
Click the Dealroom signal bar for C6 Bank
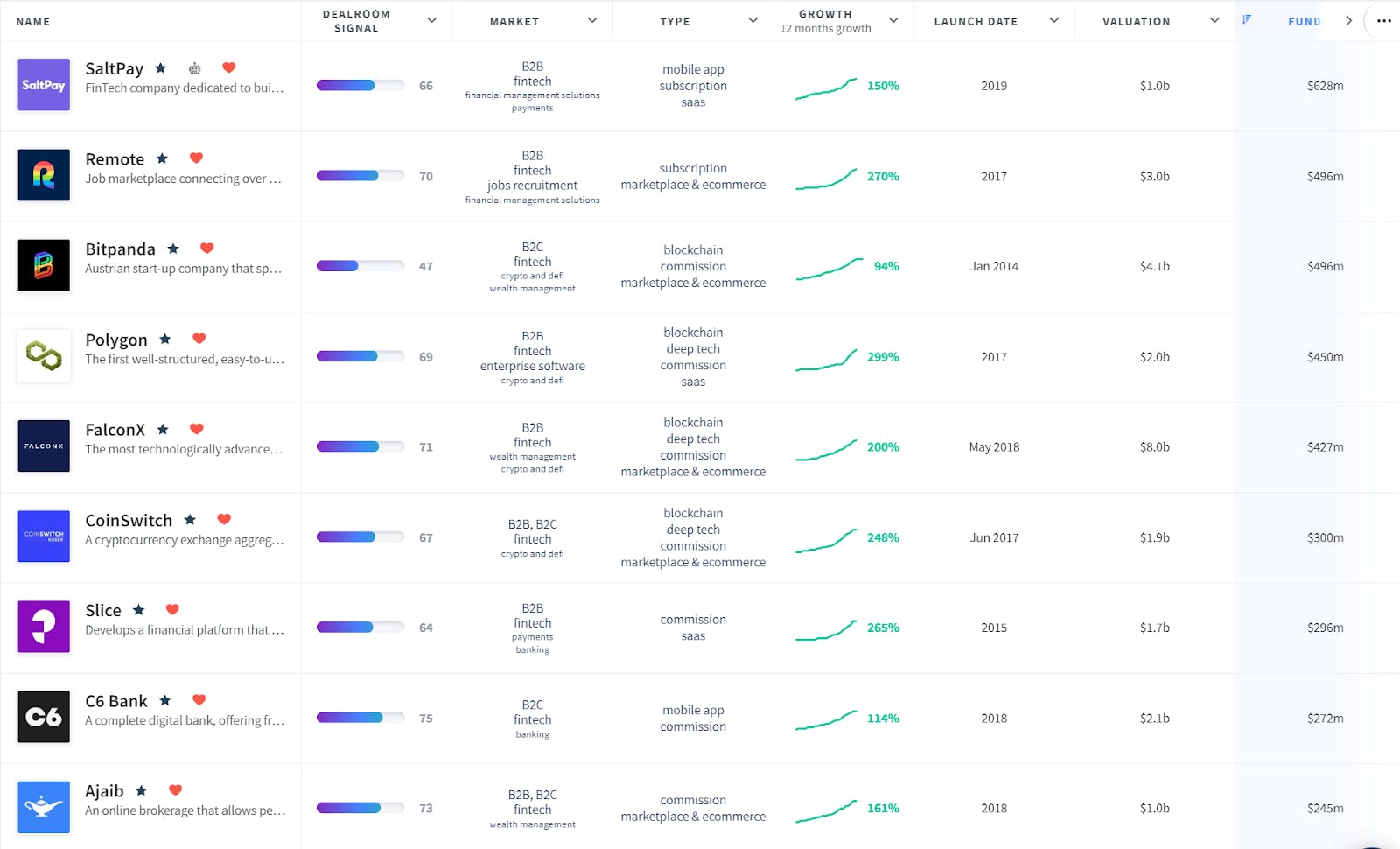click(x=360, y=718)
